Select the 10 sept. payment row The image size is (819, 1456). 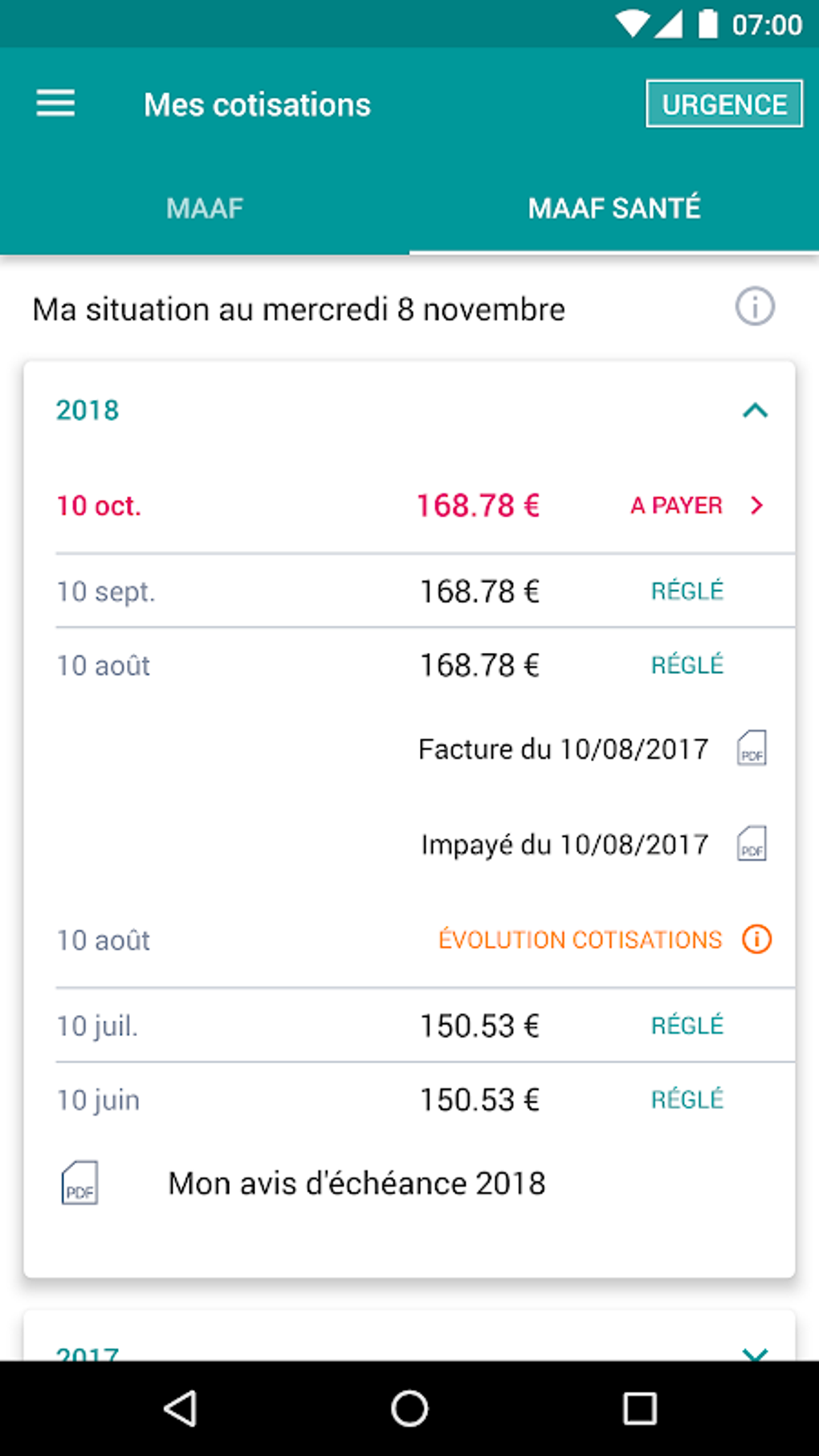[x=425, y=591]
